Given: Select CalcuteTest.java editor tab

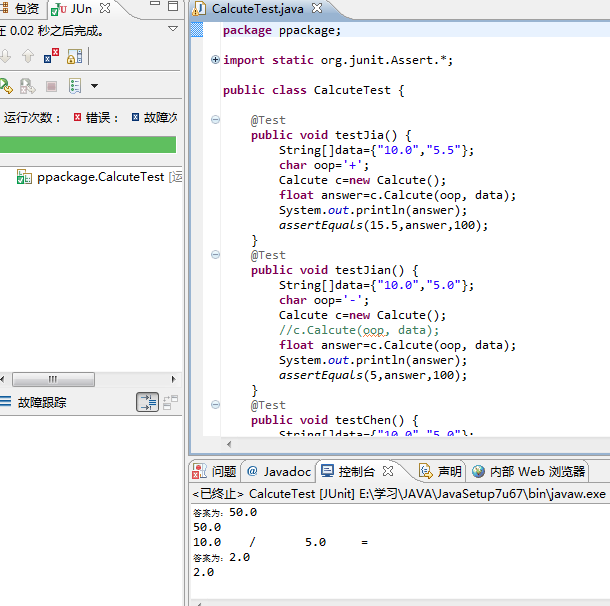Looking at the screenshot, I should tap(258, 9).
